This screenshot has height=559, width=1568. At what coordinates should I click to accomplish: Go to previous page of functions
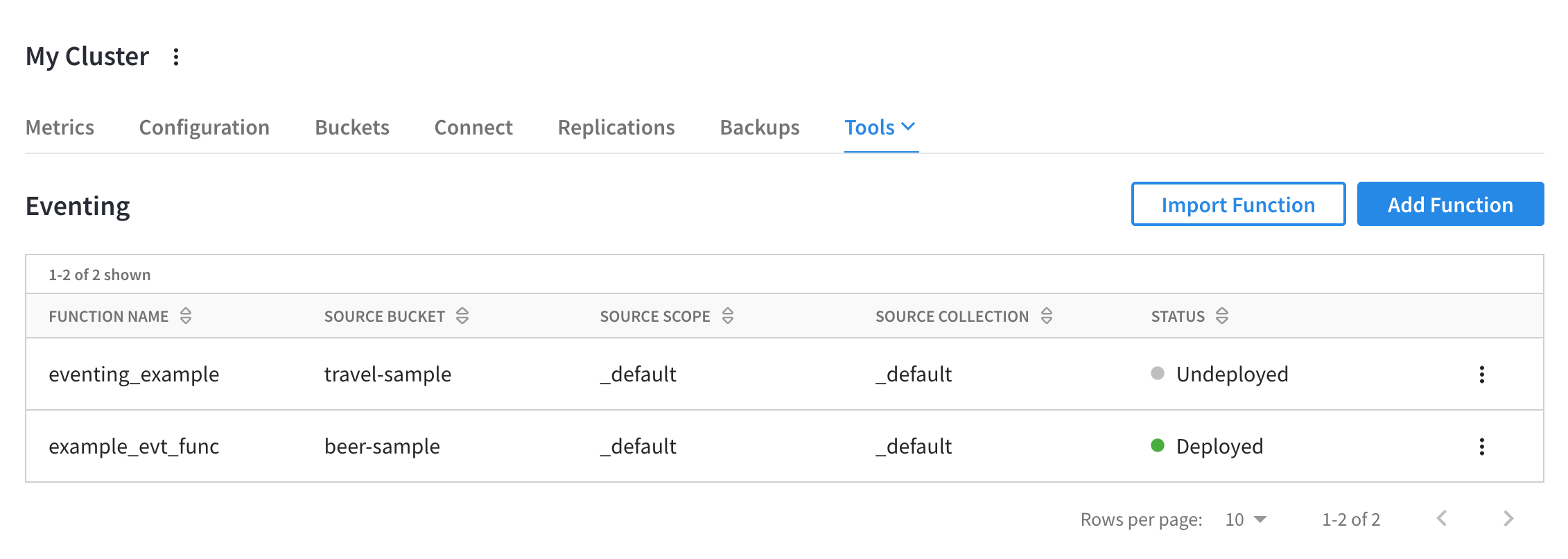point(1442,519)
